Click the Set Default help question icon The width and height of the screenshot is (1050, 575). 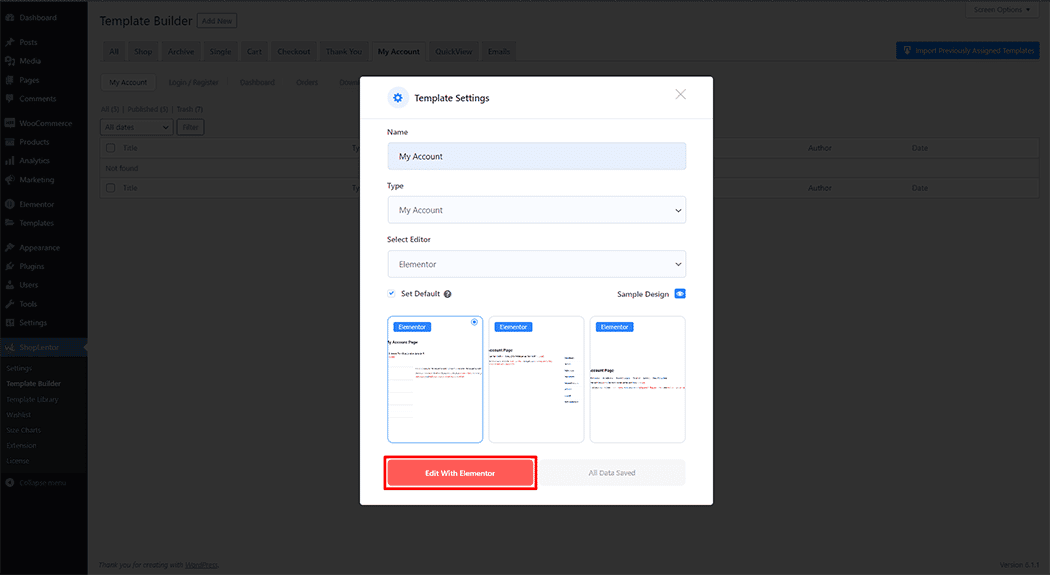[x=447, y=294]
